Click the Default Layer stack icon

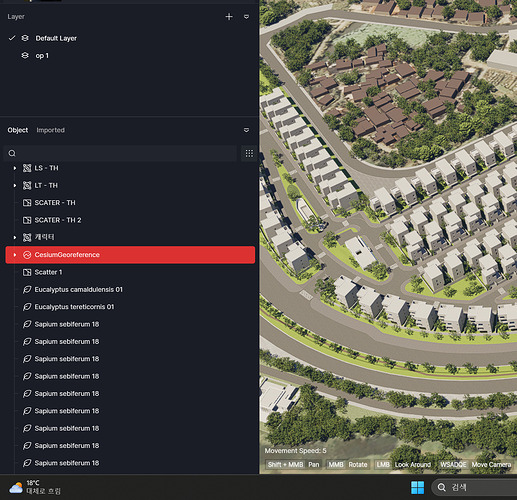(25, 38)
